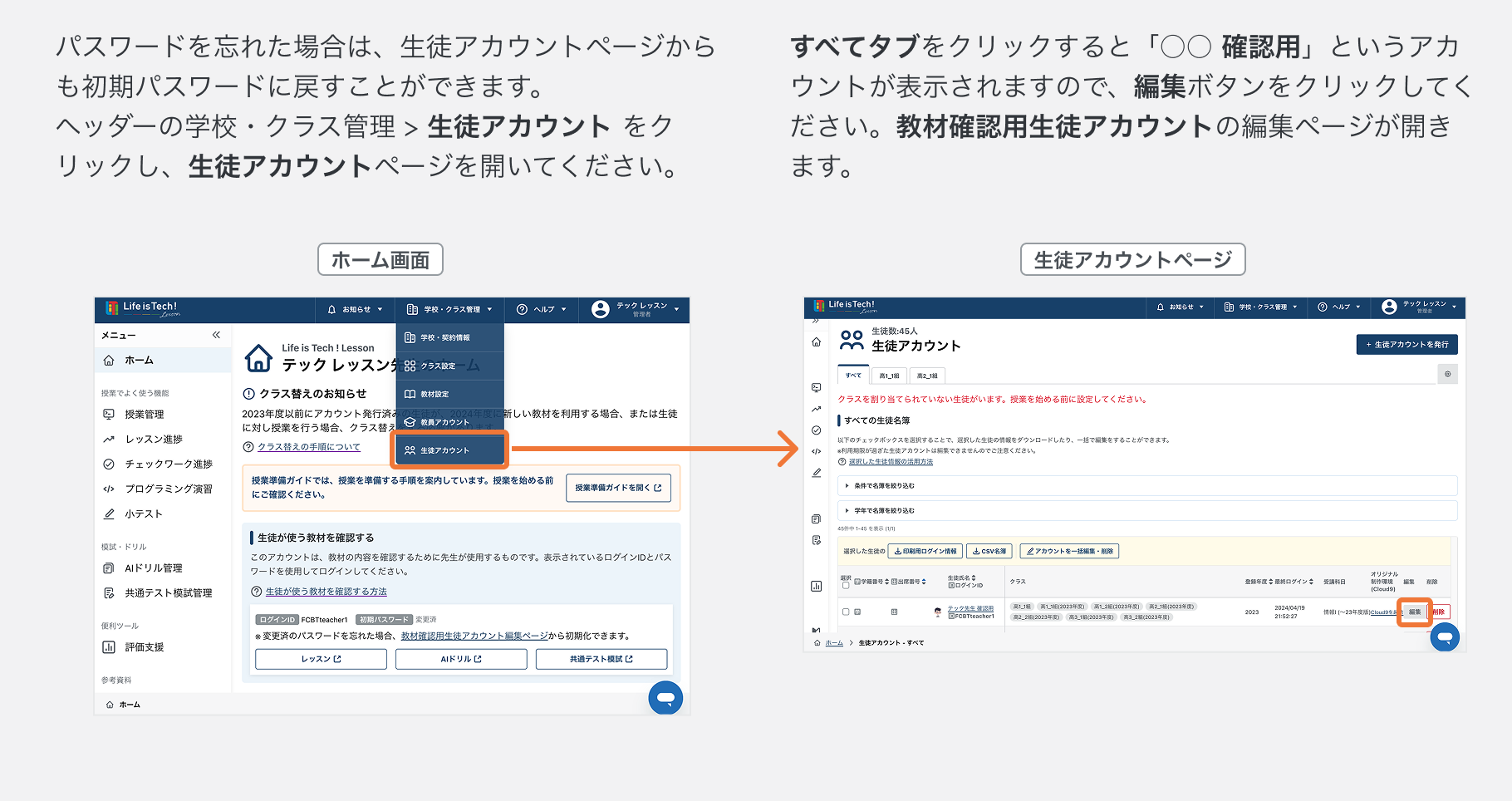Click the two-person icon beside 生徒アカウント page title
The width and height of the screenshot is (1512, 801).
(x=852, y=340)
